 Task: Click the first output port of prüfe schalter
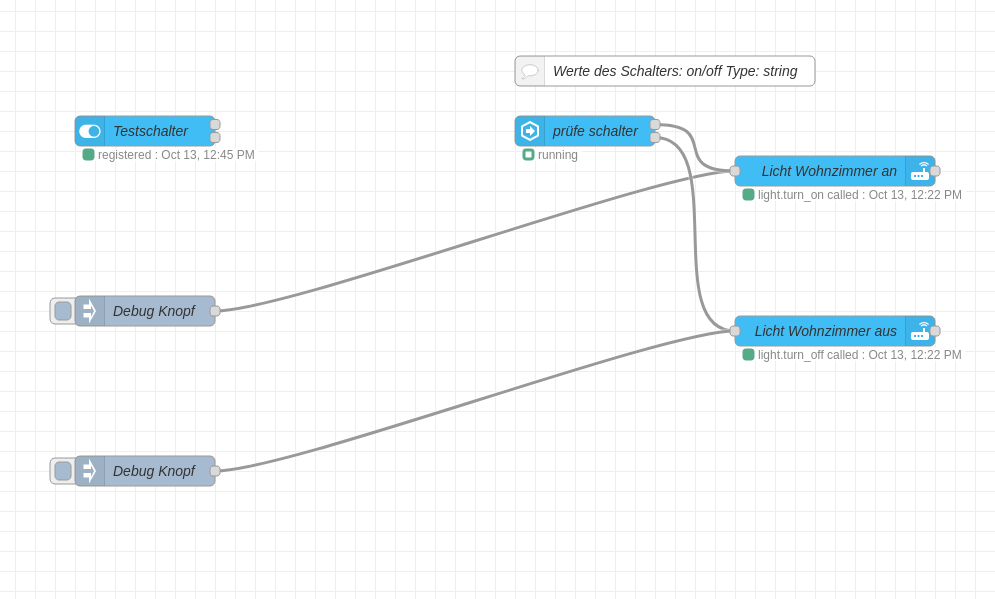pyautogui.click(x=655, y=125)
